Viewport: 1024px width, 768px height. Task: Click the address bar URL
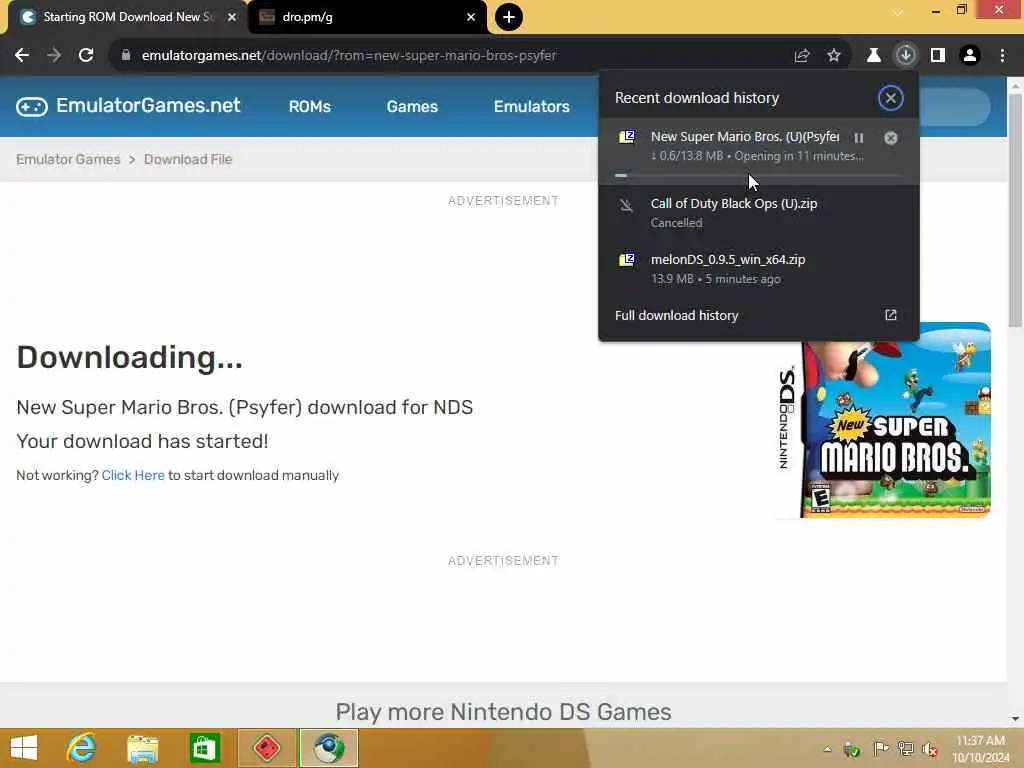pos(349,56)
